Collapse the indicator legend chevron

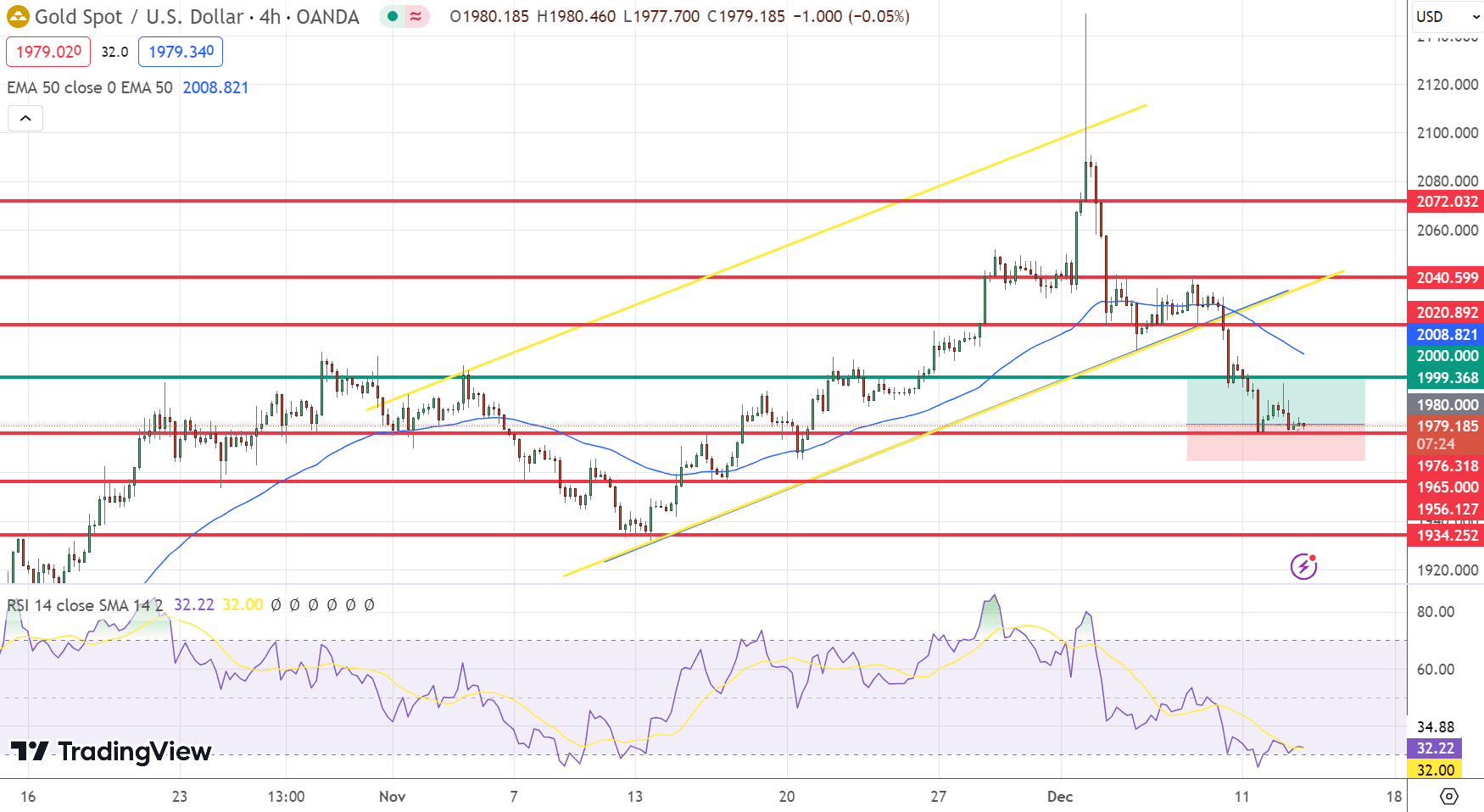[25, 118]
